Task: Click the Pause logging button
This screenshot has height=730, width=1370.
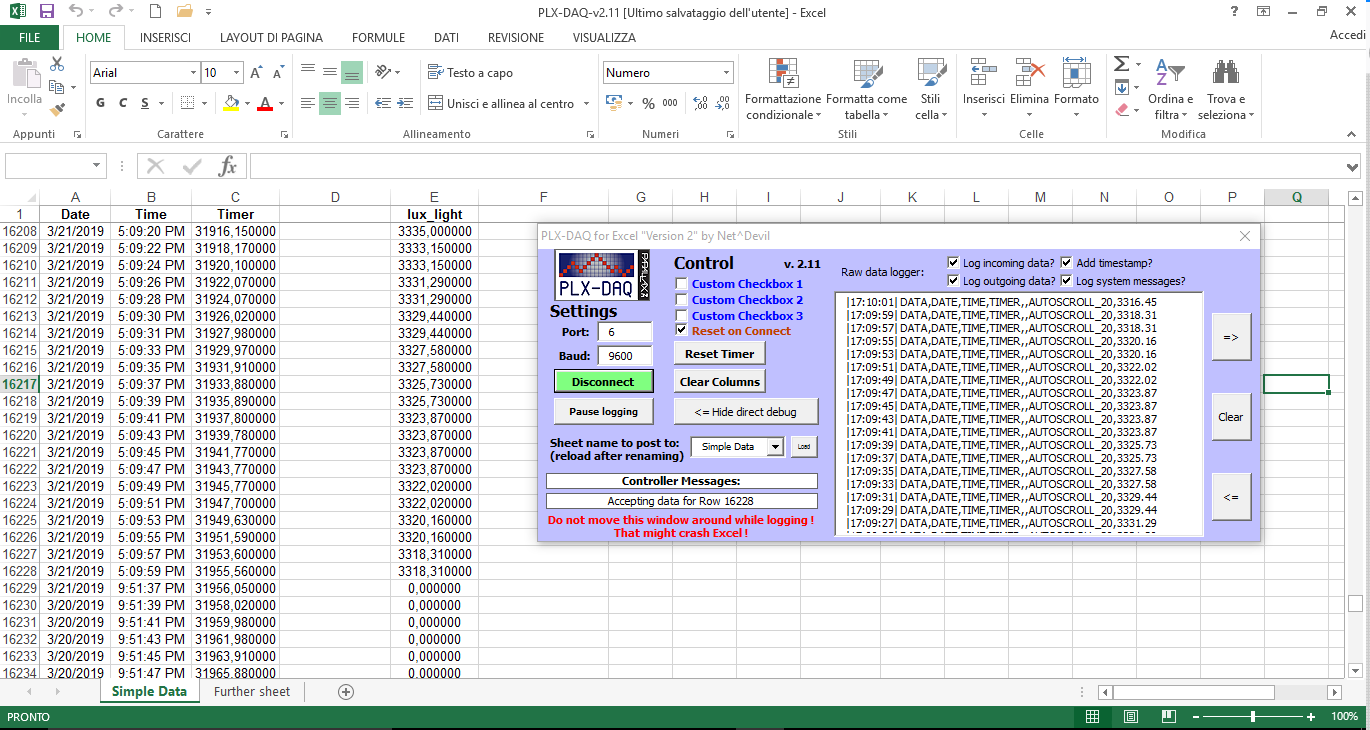Action: (603, 411)
